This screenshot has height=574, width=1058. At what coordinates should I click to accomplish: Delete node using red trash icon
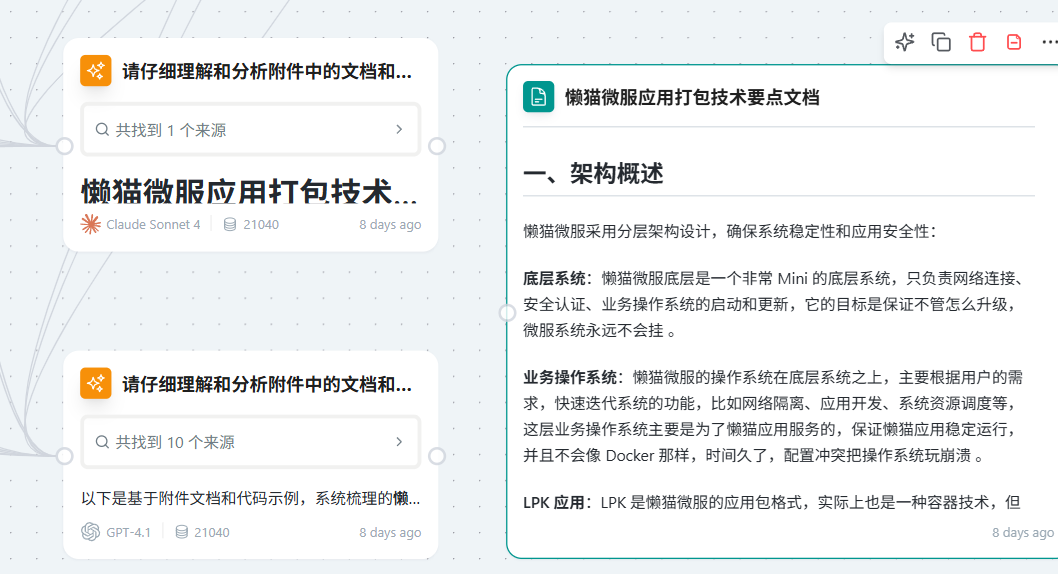click(x=977, y=42)
